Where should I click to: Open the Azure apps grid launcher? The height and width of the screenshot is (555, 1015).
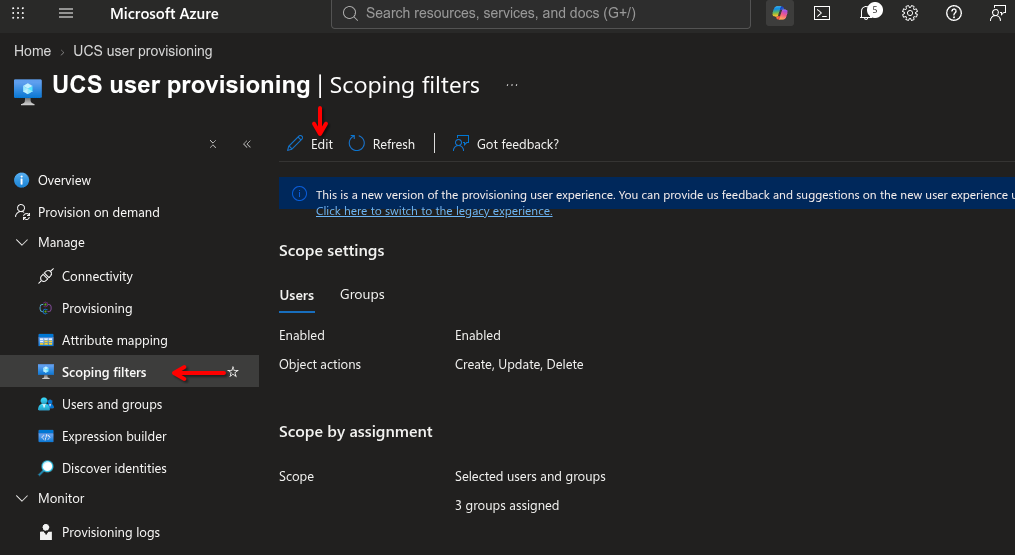coord(18,13)
